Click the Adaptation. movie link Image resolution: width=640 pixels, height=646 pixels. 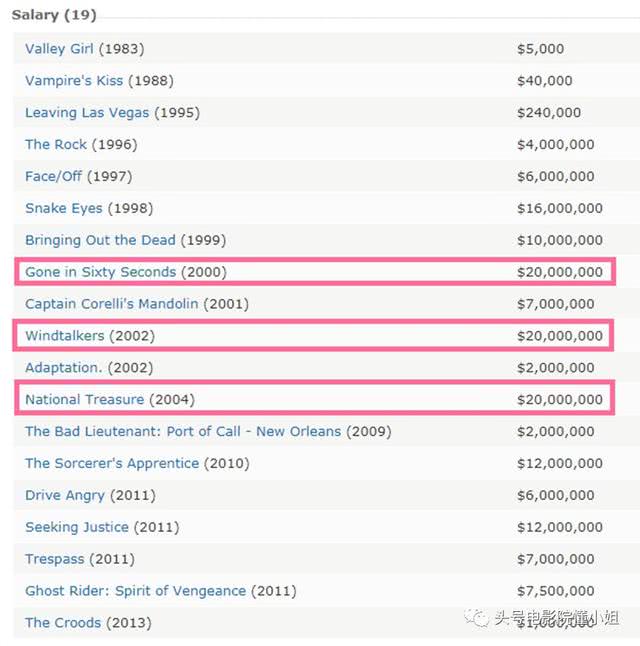coord(62,368)
